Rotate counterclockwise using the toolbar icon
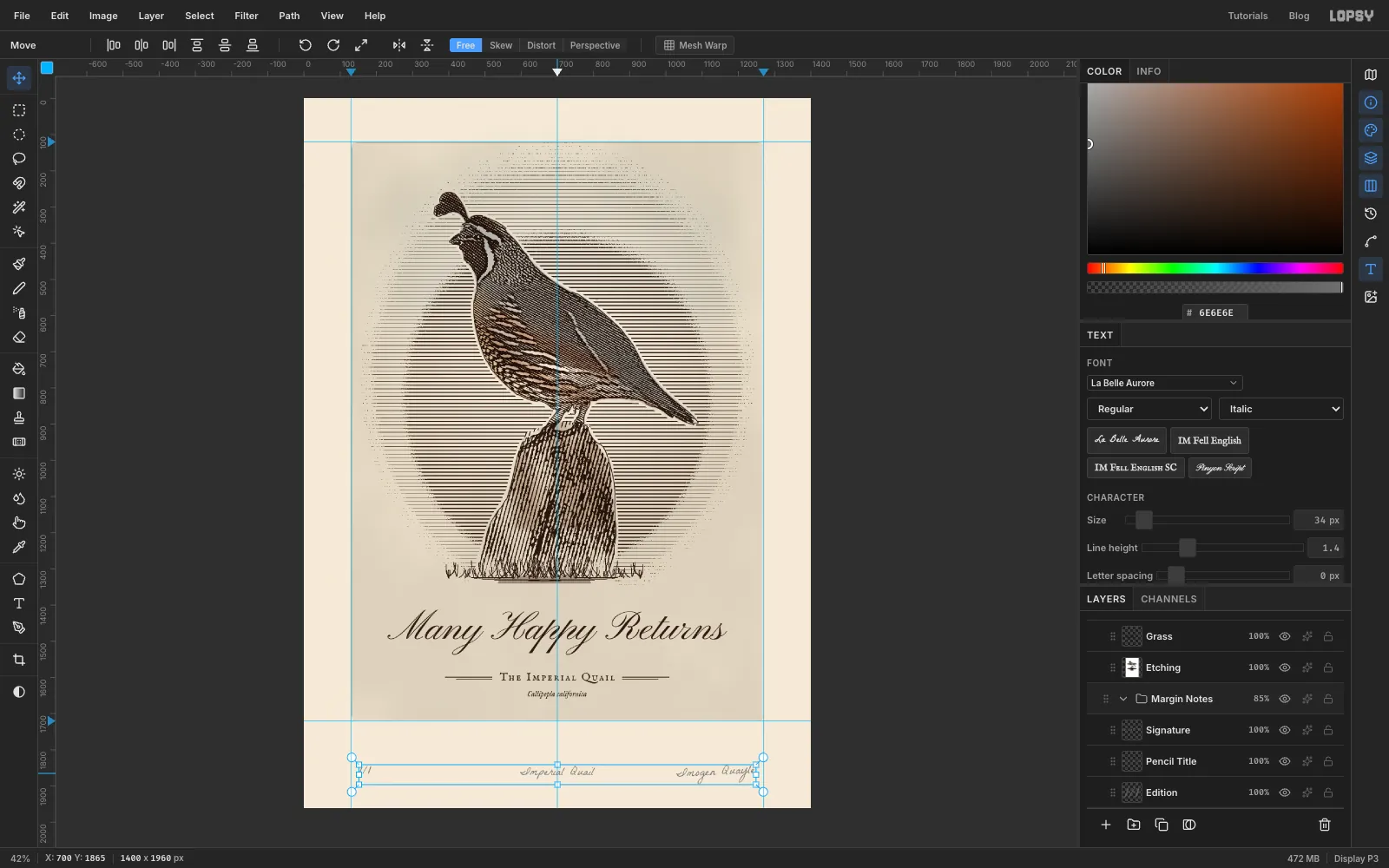The image size is (1389, 868). (306, 45)
